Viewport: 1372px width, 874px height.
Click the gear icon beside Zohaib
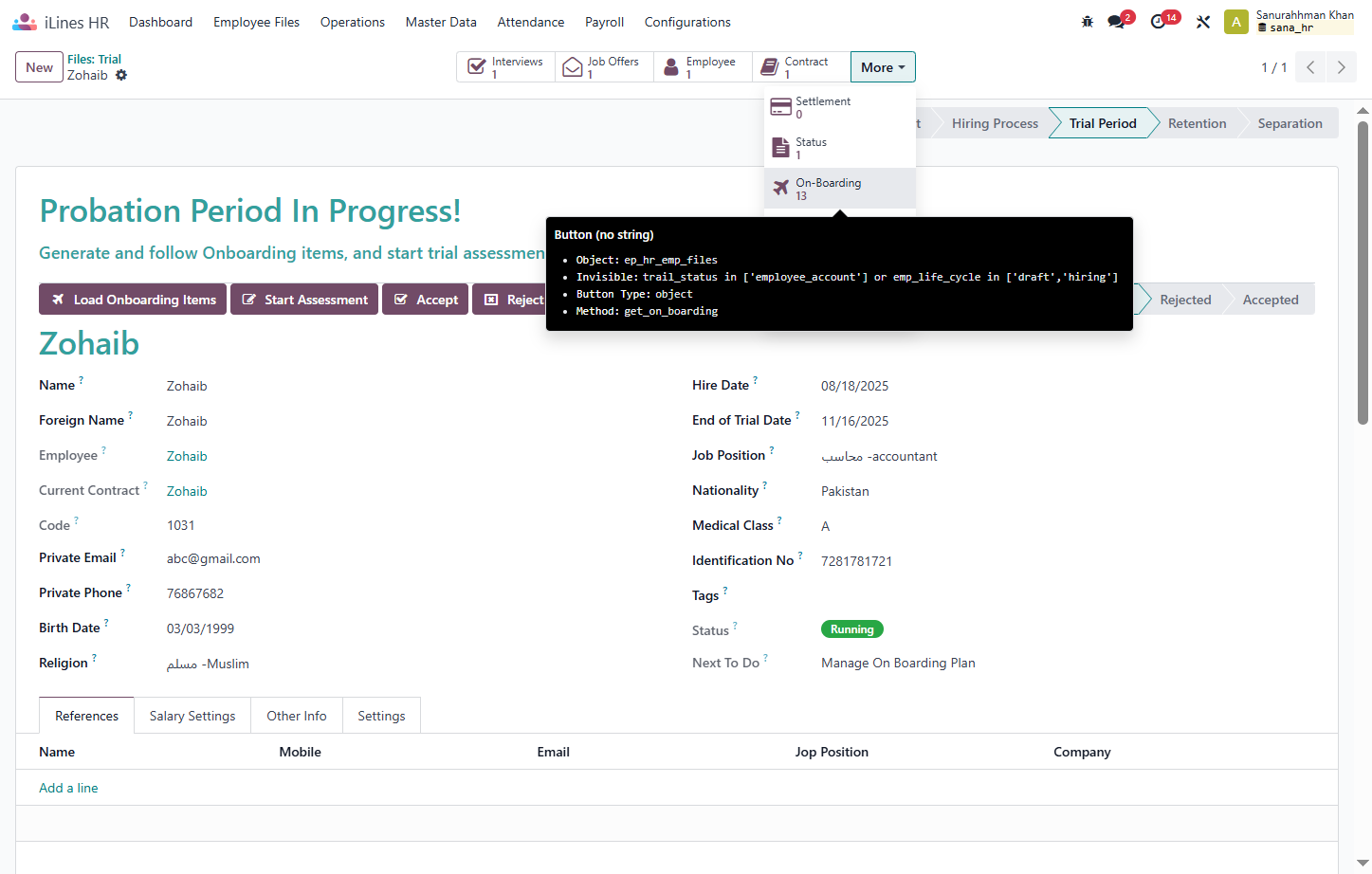coord(121,75)
